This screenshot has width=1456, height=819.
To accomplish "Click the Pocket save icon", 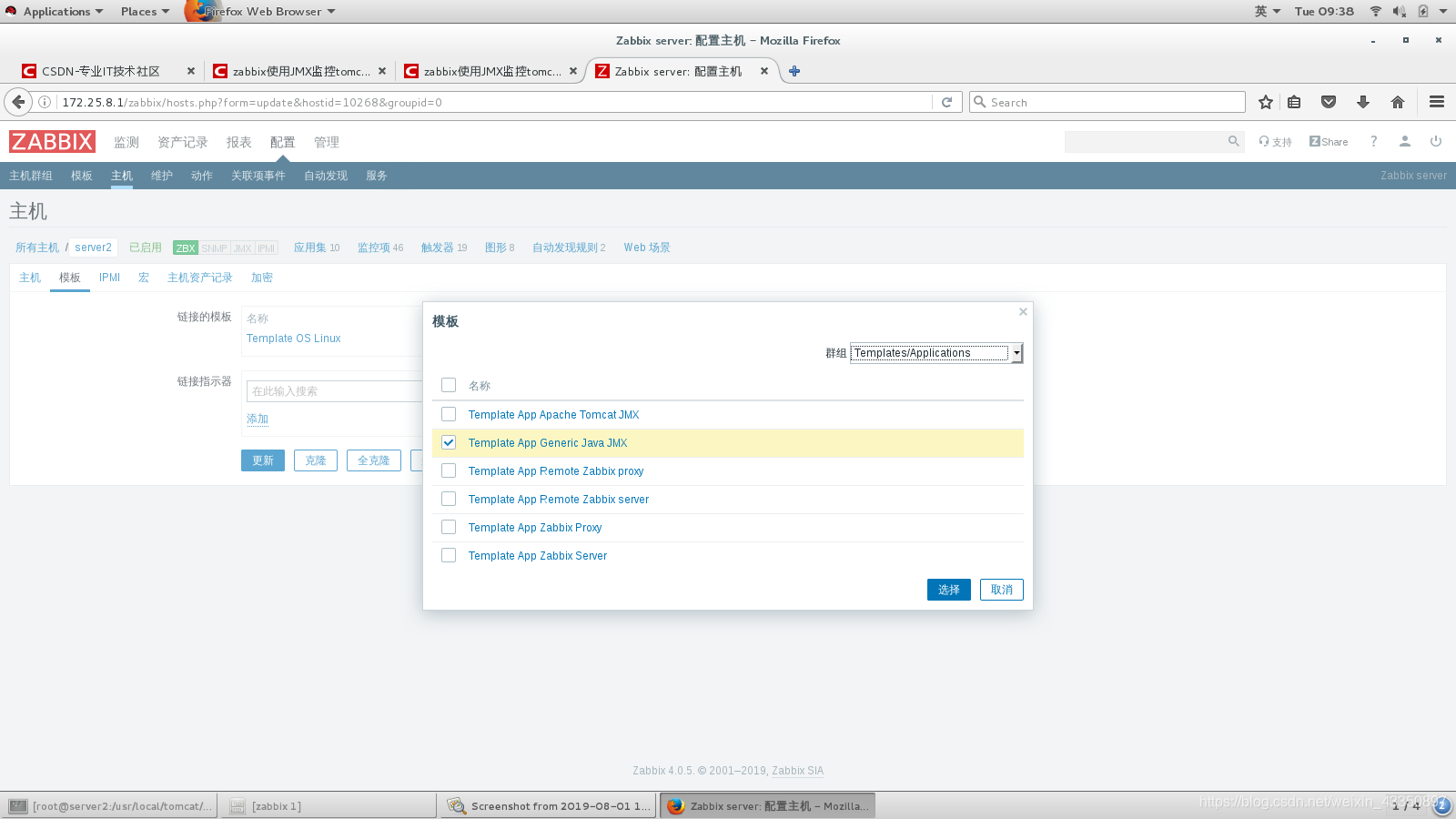I will tap(1329, 102).
